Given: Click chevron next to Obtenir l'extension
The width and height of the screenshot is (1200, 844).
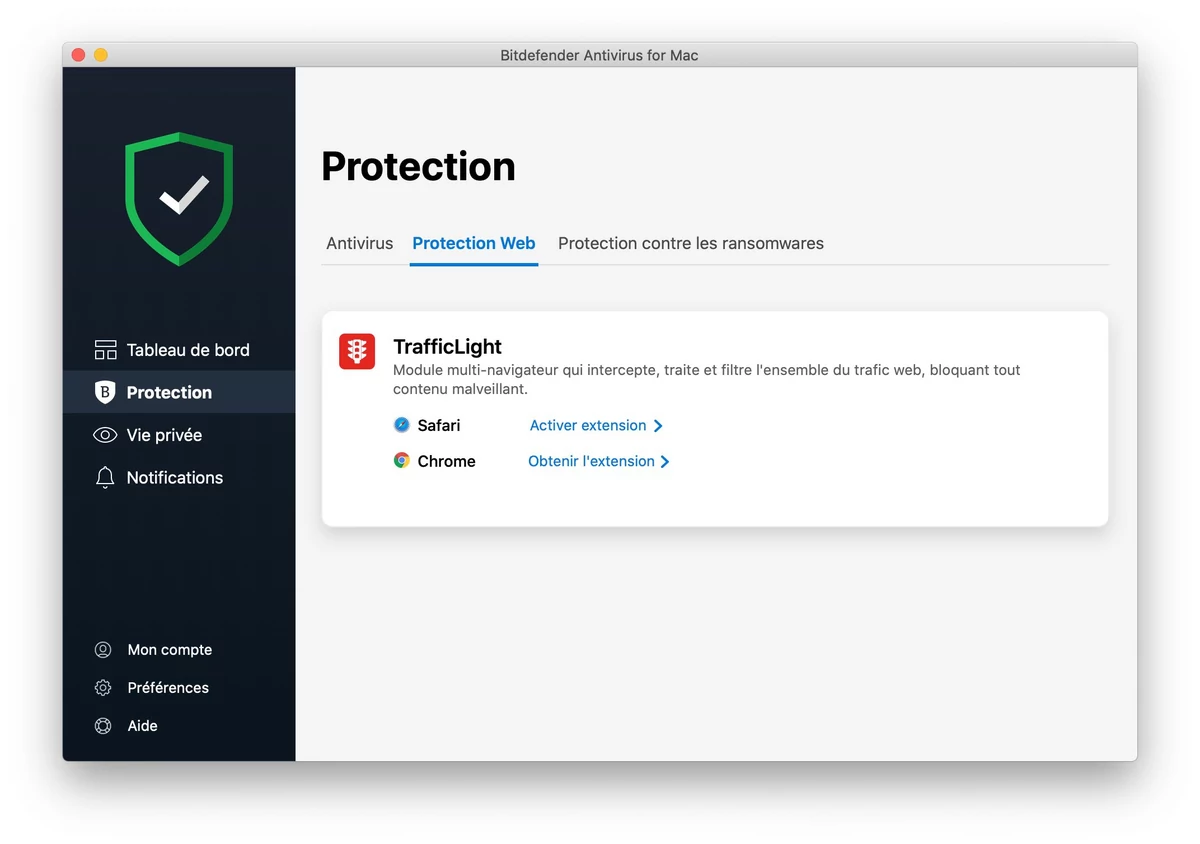Looking at the screenshot, I should click(x=665, y=461).
